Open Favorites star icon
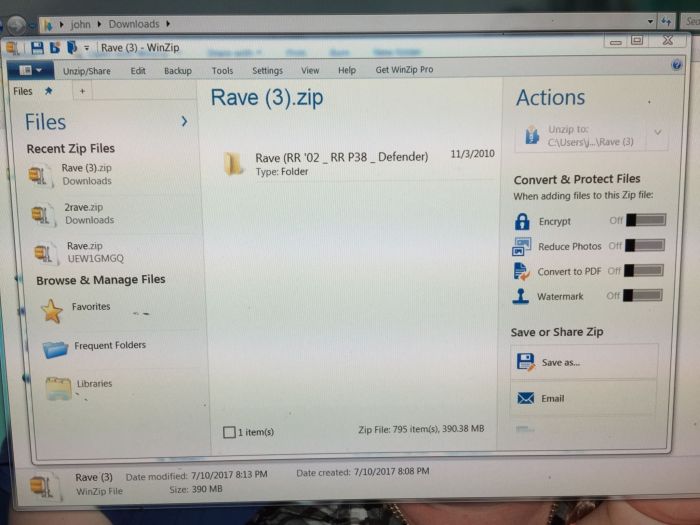This screenshot has width=700, height=525. (52, 311)
